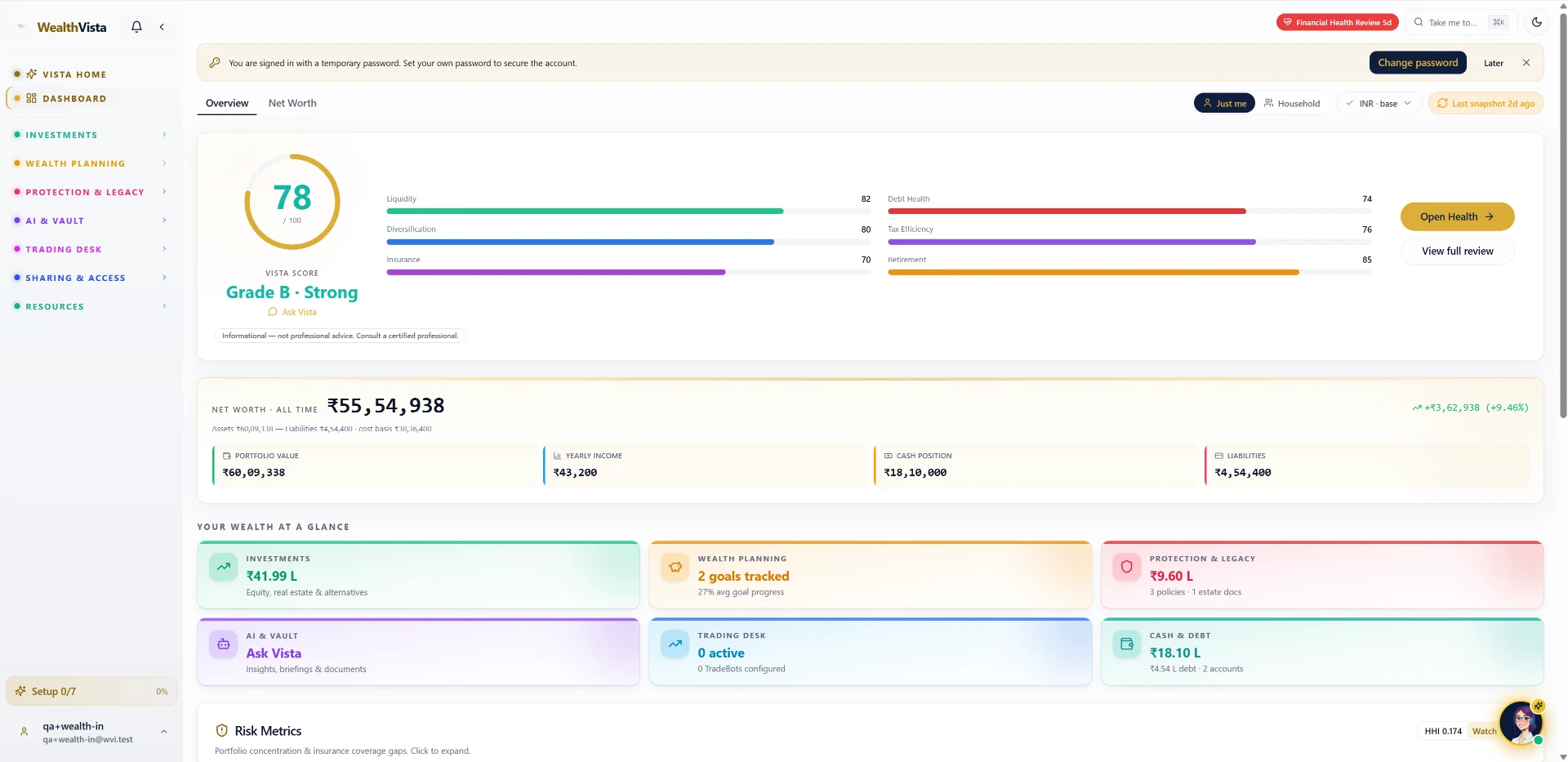Viewport: 1568px width, 762px height.
Task: Click View full review
Action: 1457,251
